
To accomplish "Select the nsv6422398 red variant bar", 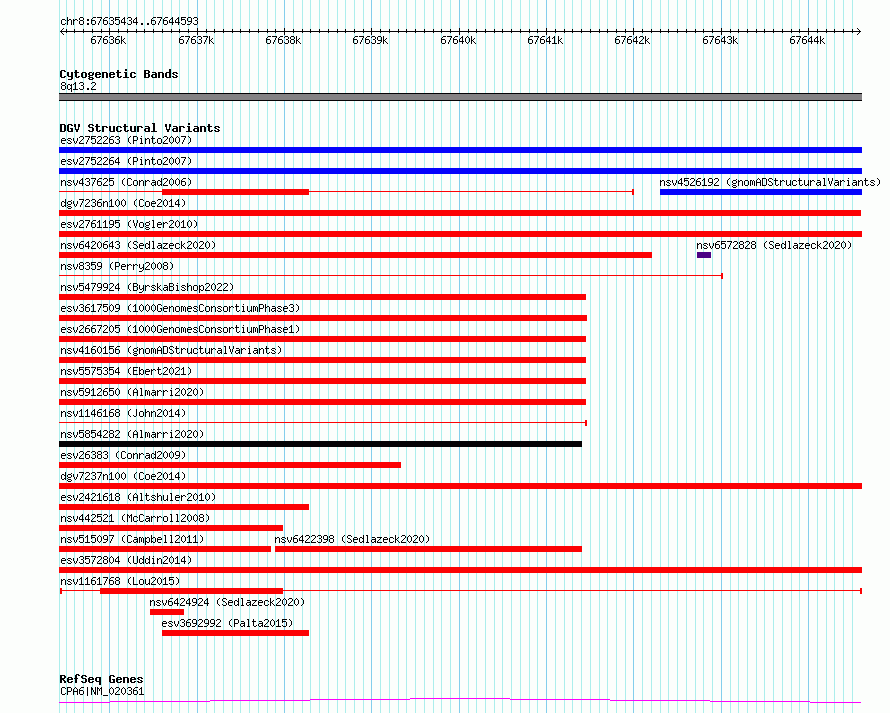I will pos(429,549).
